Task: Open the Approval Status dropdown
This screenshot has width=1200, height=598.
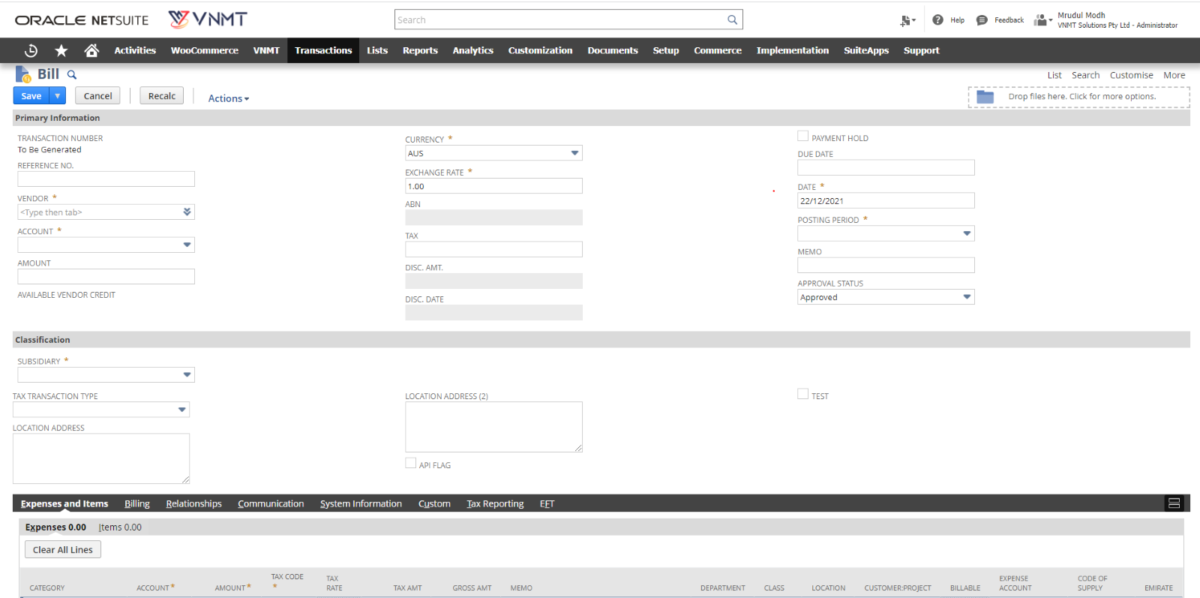Action: (966, 296)
